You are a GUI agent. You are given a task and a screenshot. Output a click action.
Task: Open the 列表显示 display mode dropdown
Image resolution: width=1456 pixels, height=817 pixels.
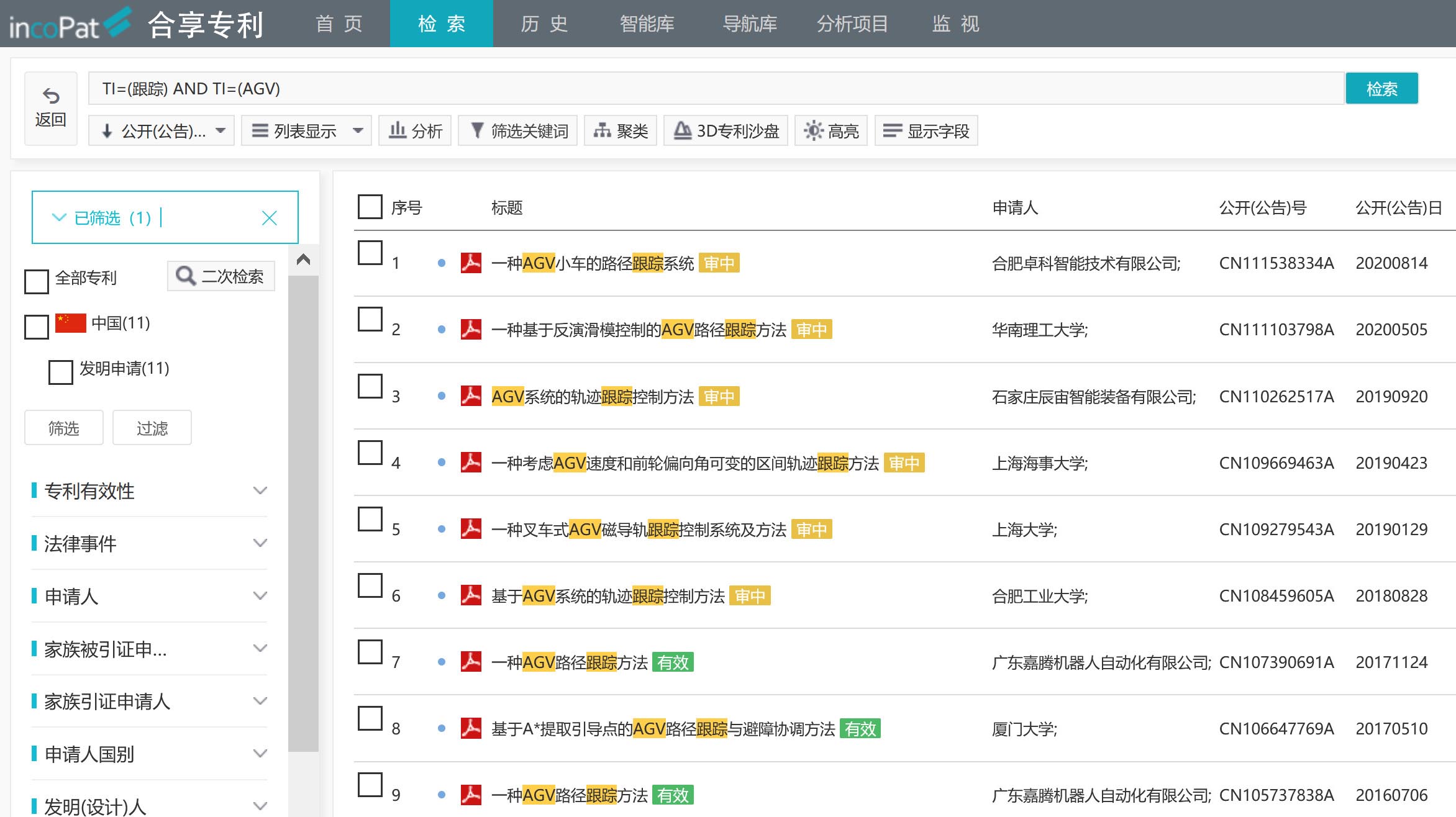(306, 130)
